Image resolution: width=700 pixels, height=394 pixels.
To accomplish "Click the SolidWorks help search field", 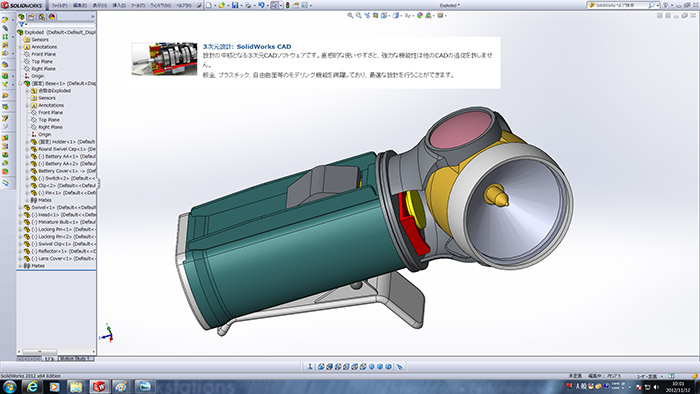I will (621, 5).
